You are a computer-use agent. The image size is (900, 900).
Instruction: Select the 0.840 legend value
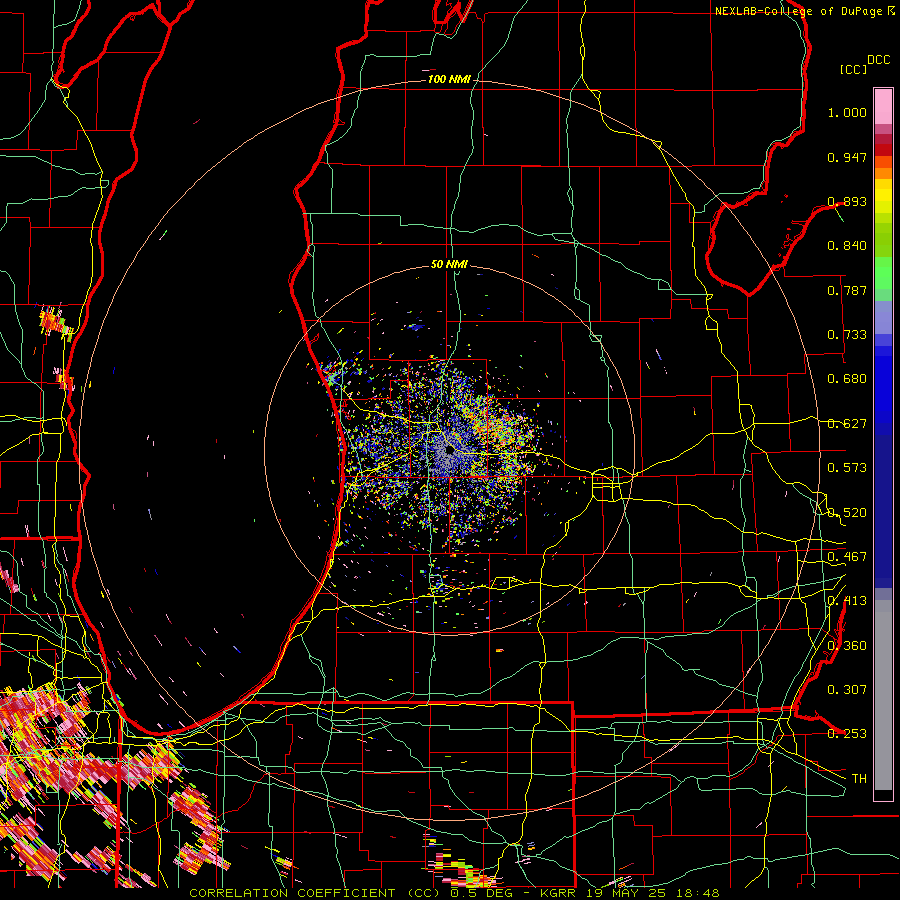[x=847, y=246]
